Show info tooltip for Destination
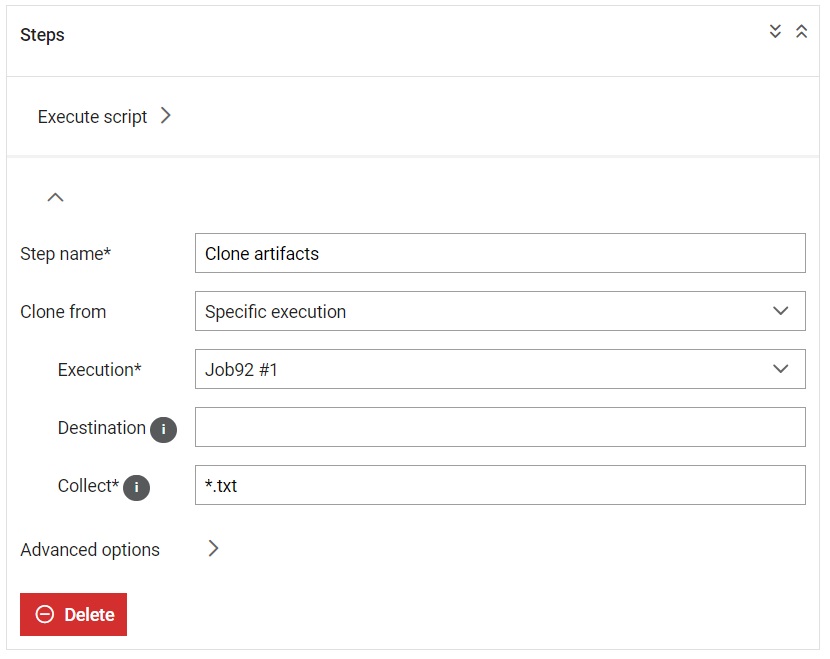Viewport: 830px width, 659px height. click(164, 429)
